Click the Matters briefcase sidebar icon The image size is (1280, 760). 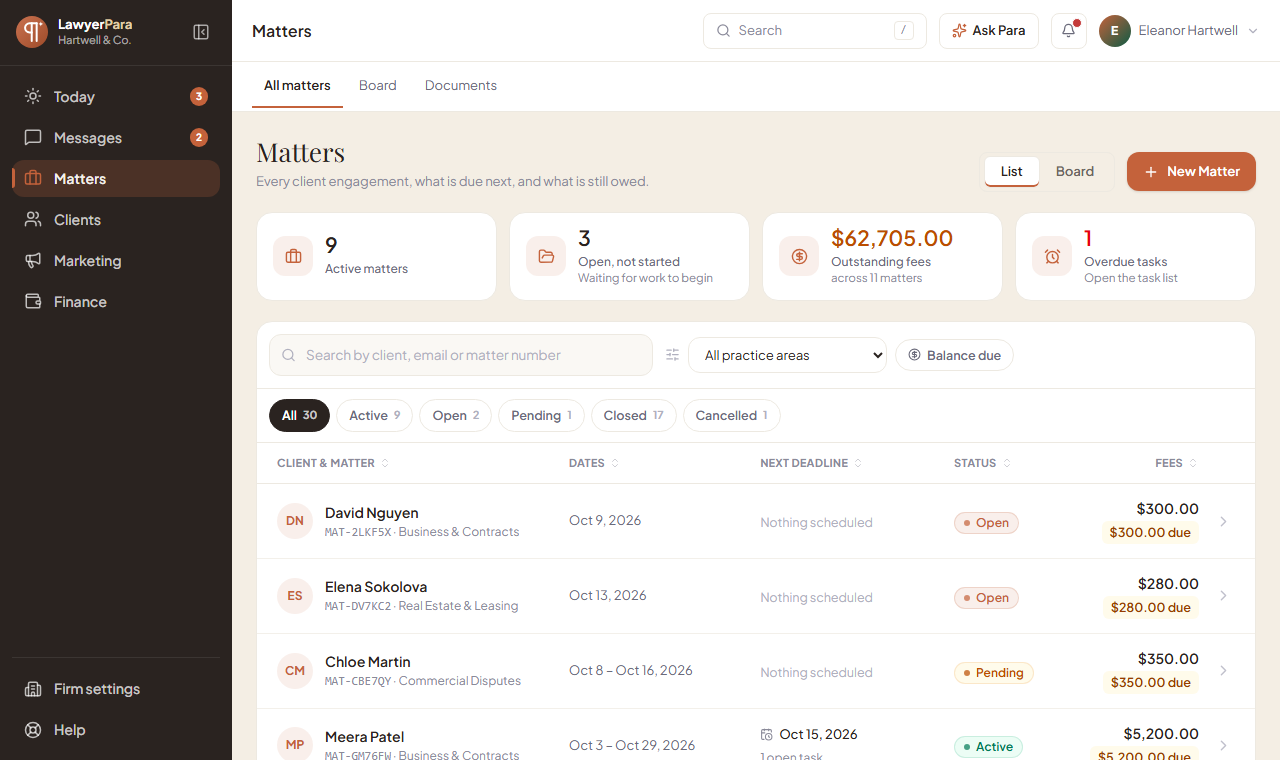pos(33,179)
